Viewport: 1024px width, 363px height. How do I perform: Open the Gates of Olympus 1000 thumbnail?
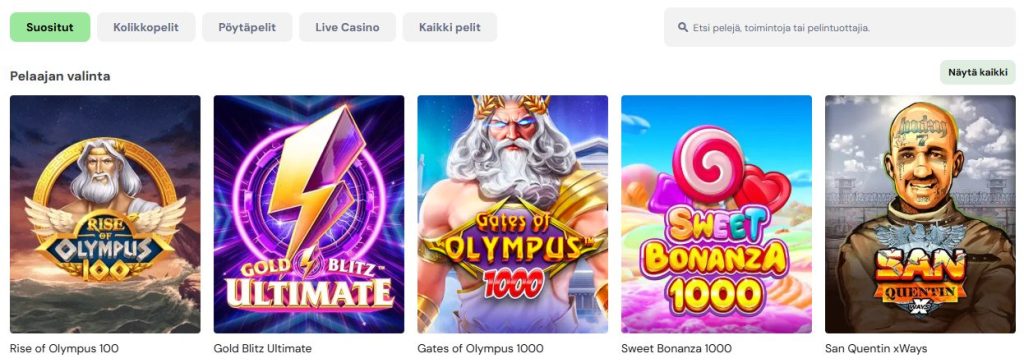click(513, 214)
